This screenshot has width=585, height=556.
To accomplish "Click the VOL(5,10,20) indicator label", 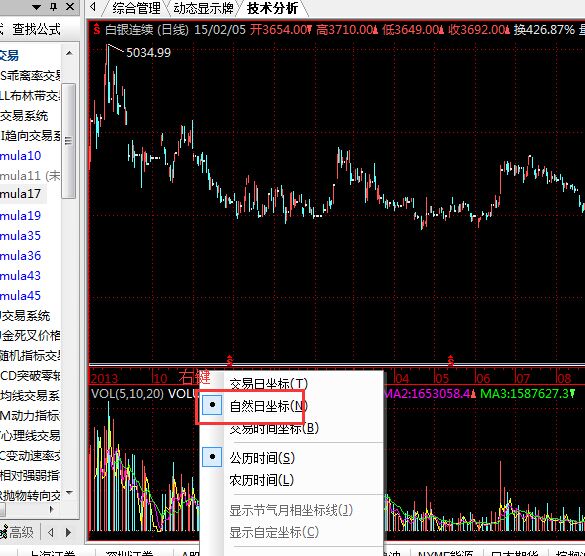I will pyautogui.click(x=127, y=394).
